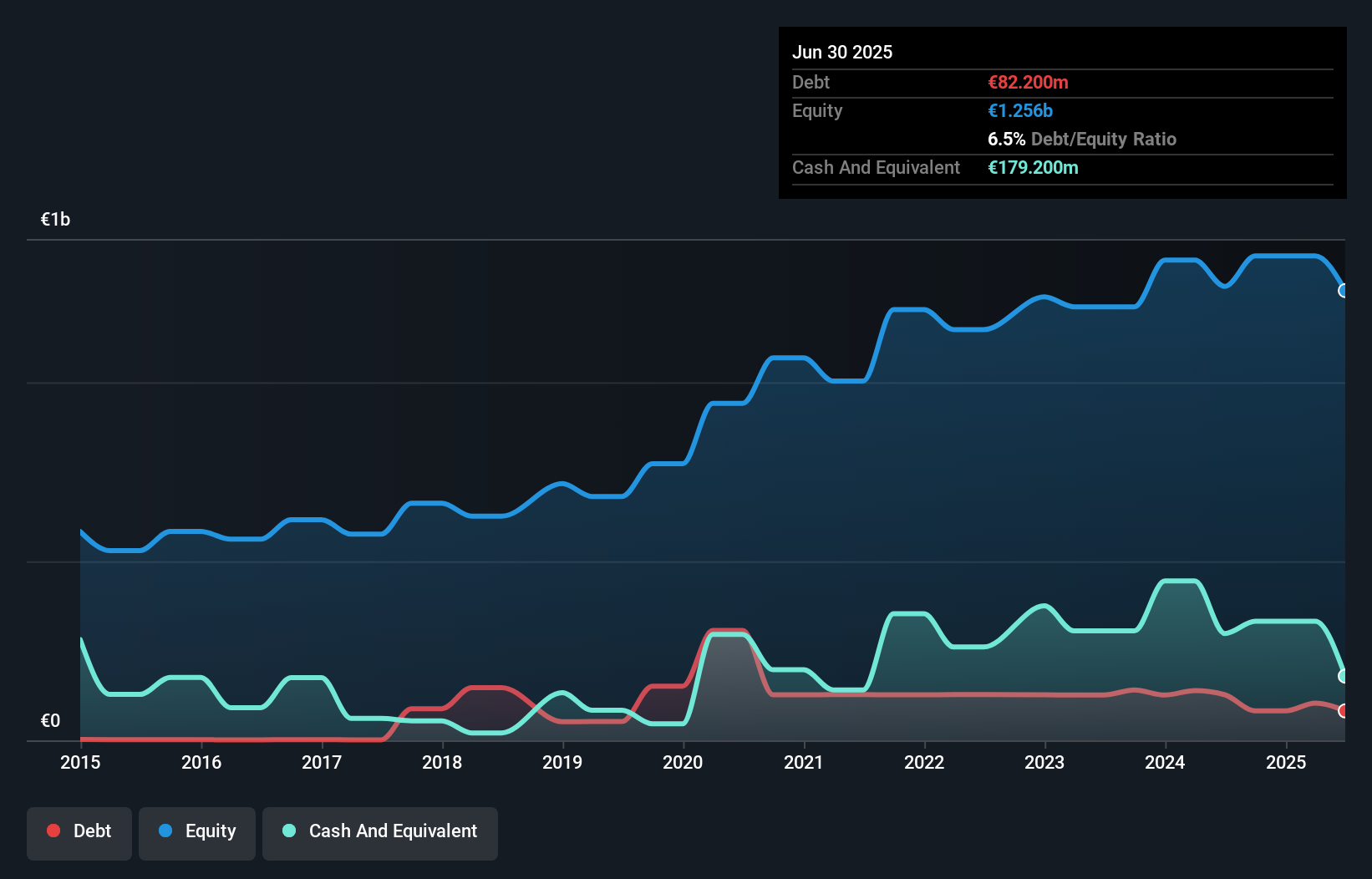1372x879 pixels.
Task: Select the 2025 axis label
Action: click(x=1286, y=762)
